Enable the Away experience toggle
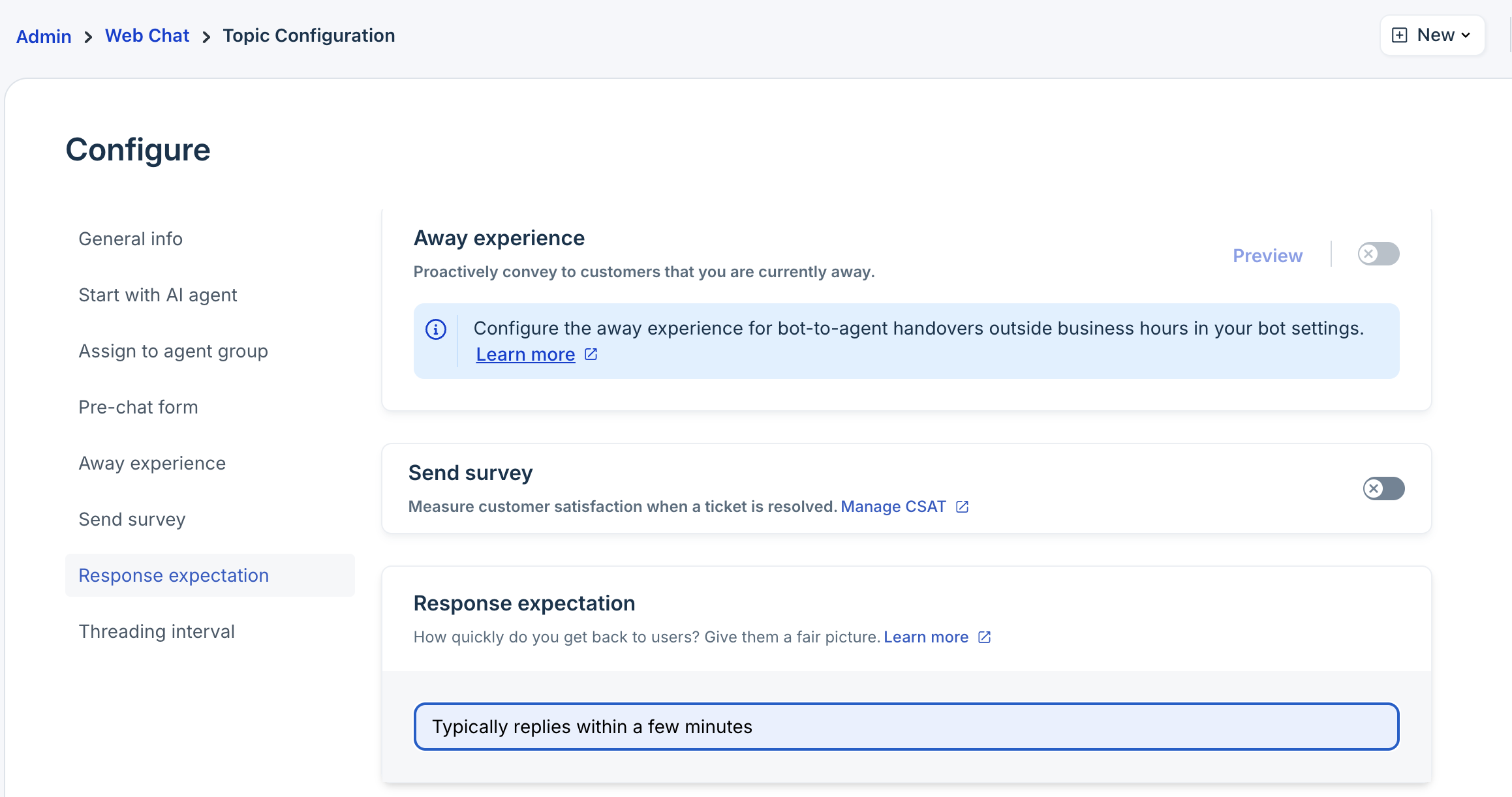The width and height of the screenshot is (1512, 797). (1378, 254)
